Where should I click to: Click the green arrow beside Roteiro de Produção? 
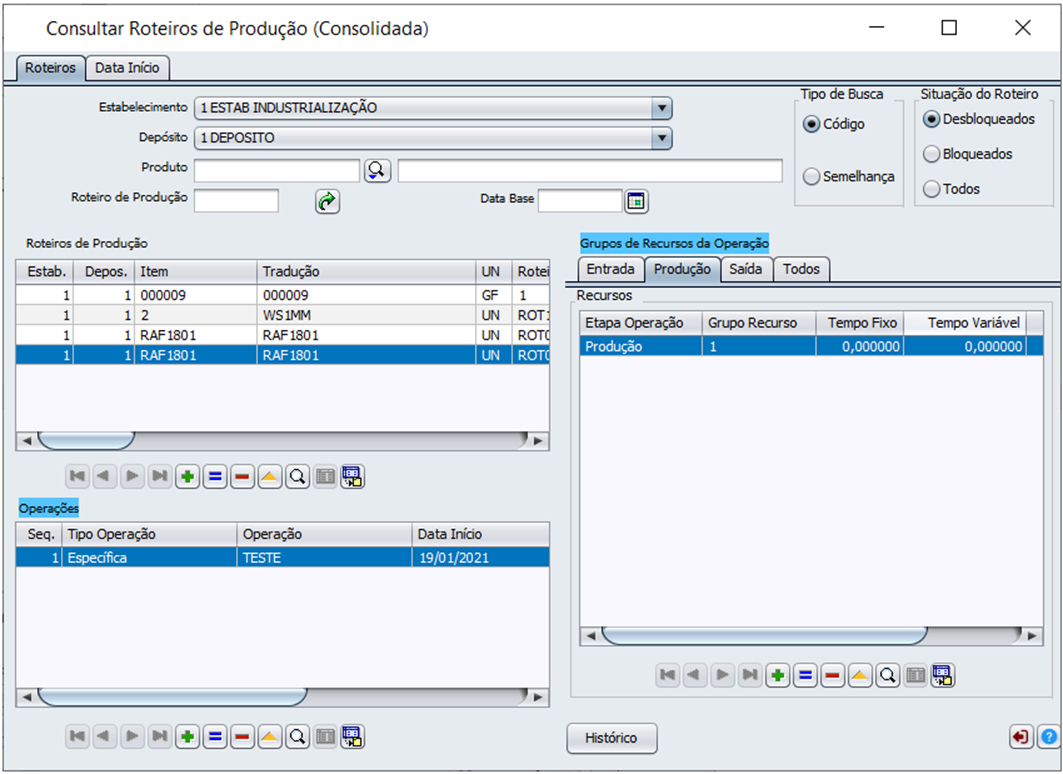(x=327, y=201)
